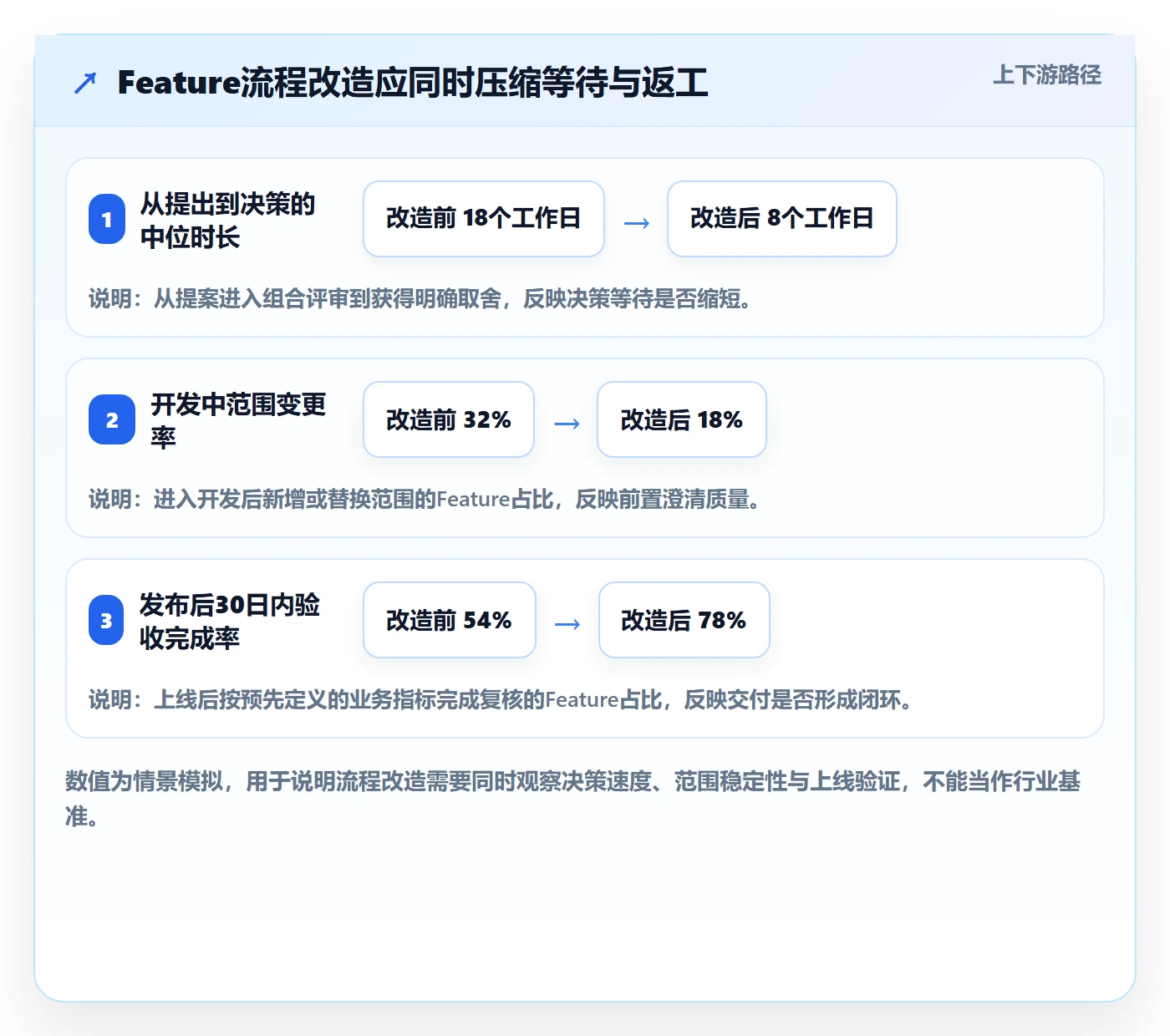1170x1036 pixels.
Task: Click the 改造前 18个工作日 pill
Action: 484,219
